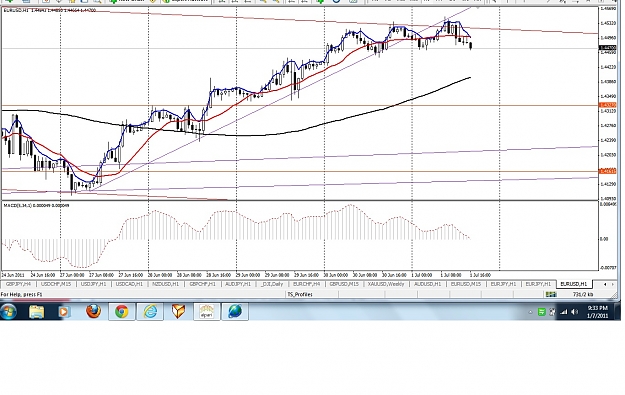
Task: Click the MACD(5,34,5) indicator label
Action: point(36,205)
